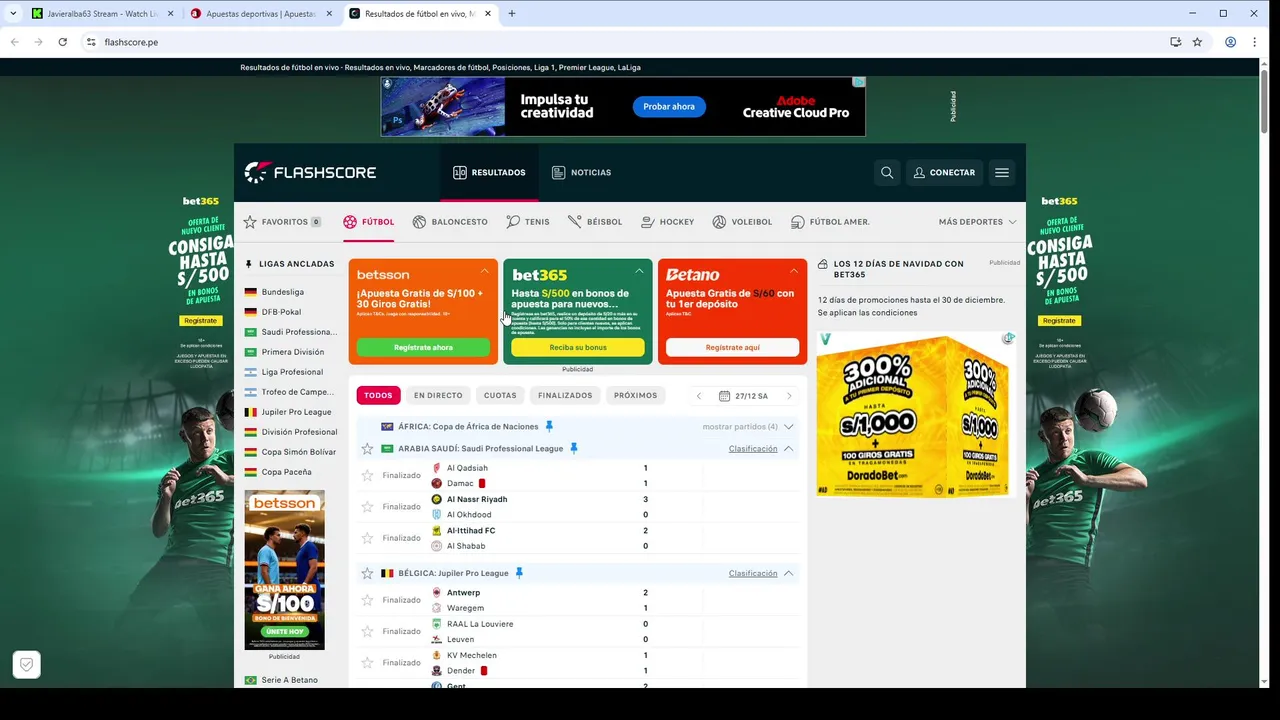Screen dimensions: 1280x720
Task: Click the Tenis racket icon
Action: tap(513, 222)
